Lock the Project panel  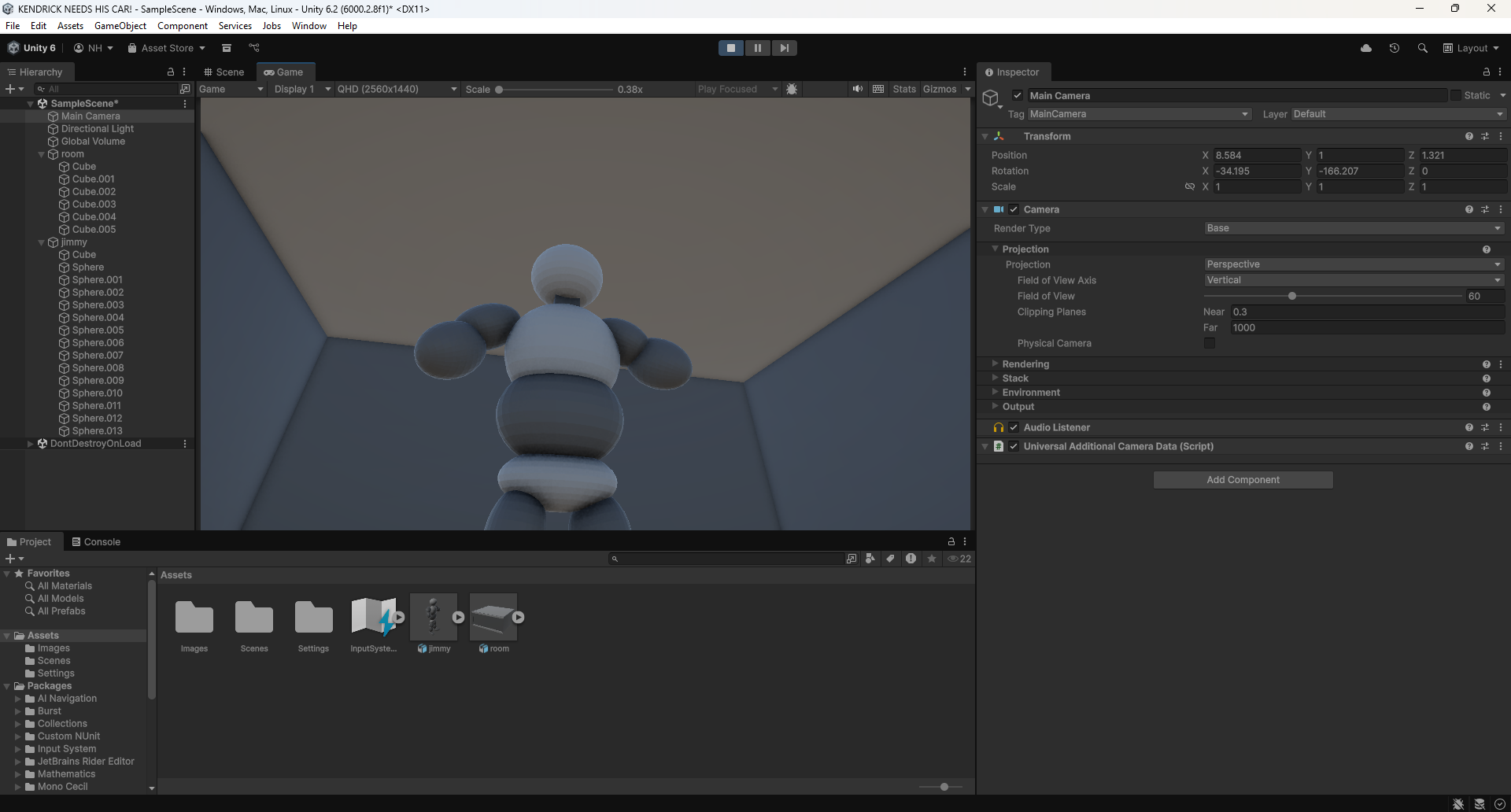click(951, 541)
